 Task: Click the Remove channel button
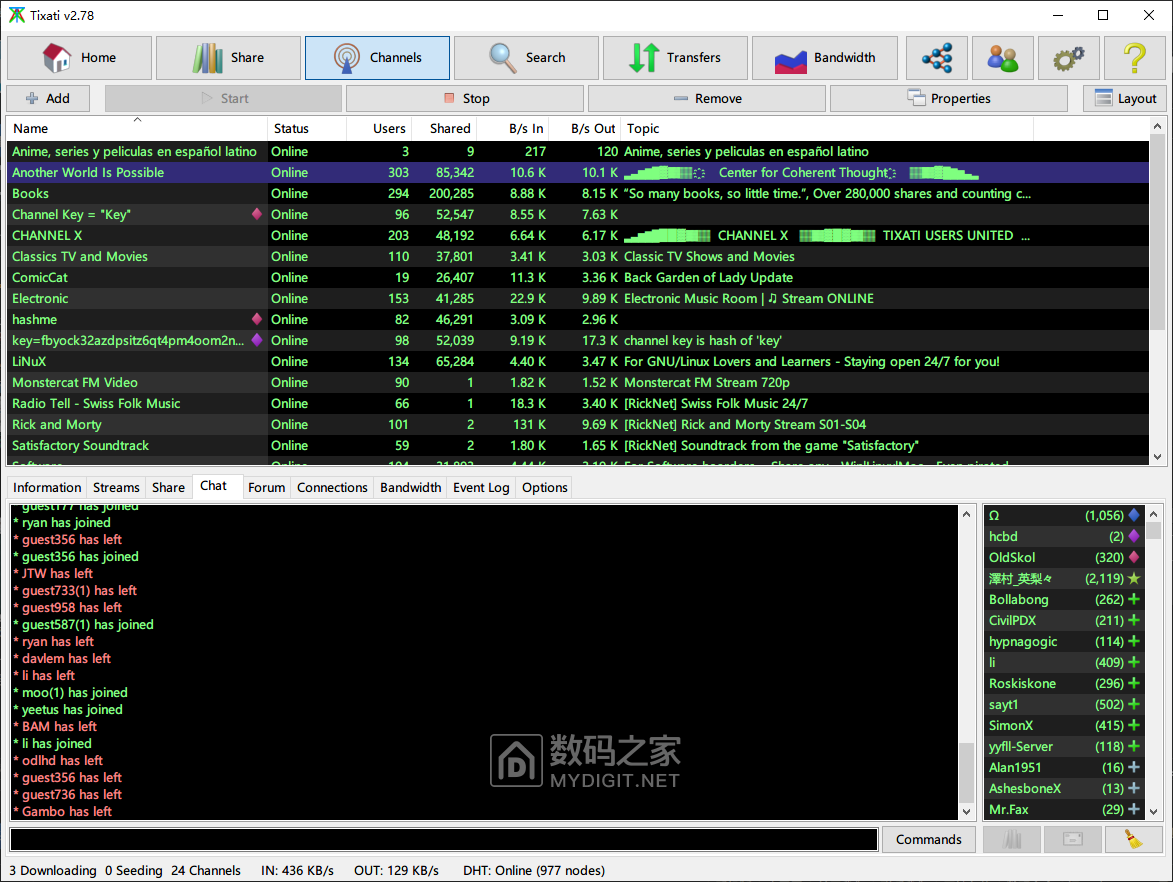point(707,98)
